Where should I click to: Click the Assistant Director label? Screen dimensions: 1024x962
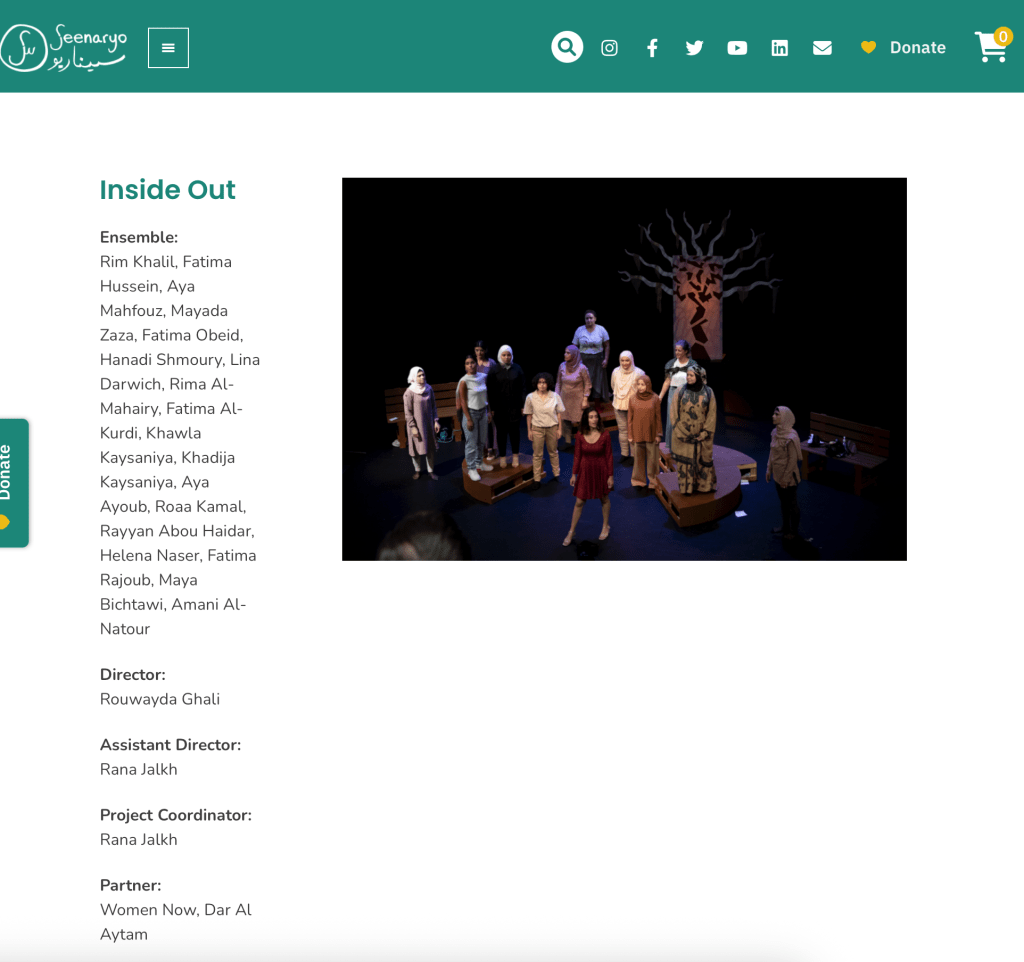(x=170, y=745)
